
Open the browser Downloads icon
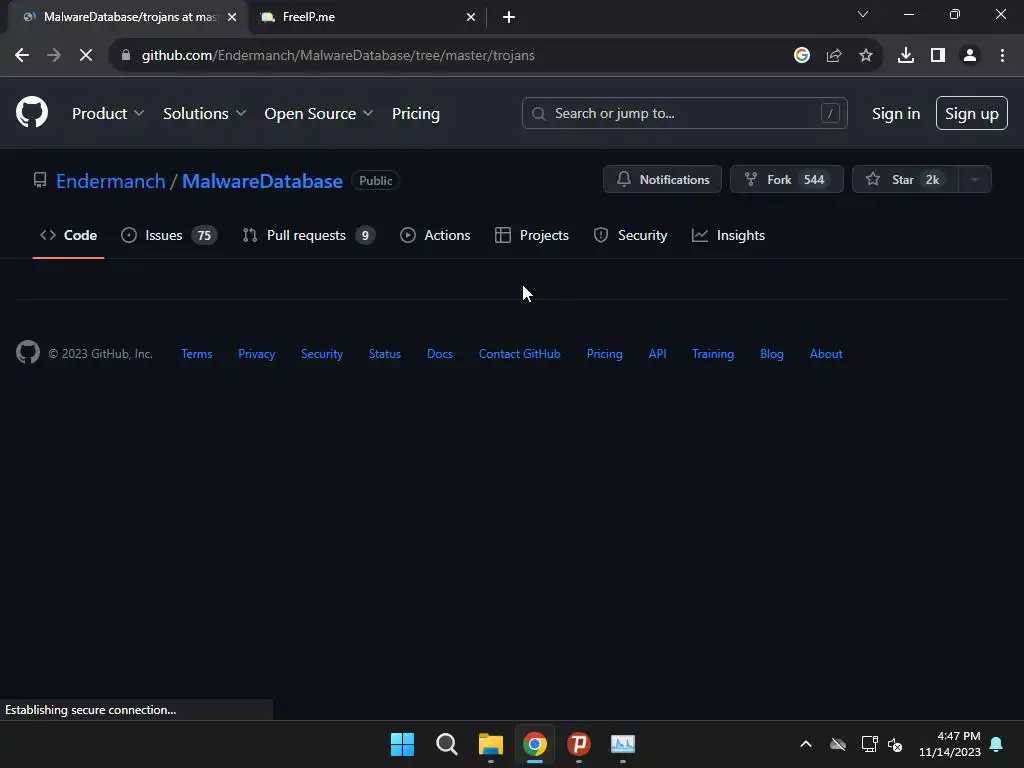[x=905, y=56]
